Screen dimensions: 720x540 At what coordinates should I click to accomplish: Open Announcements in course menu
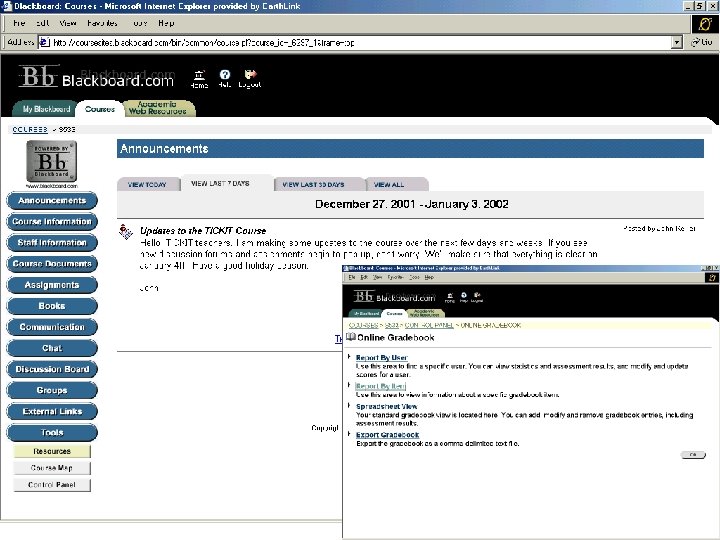(x=52, y=201)
